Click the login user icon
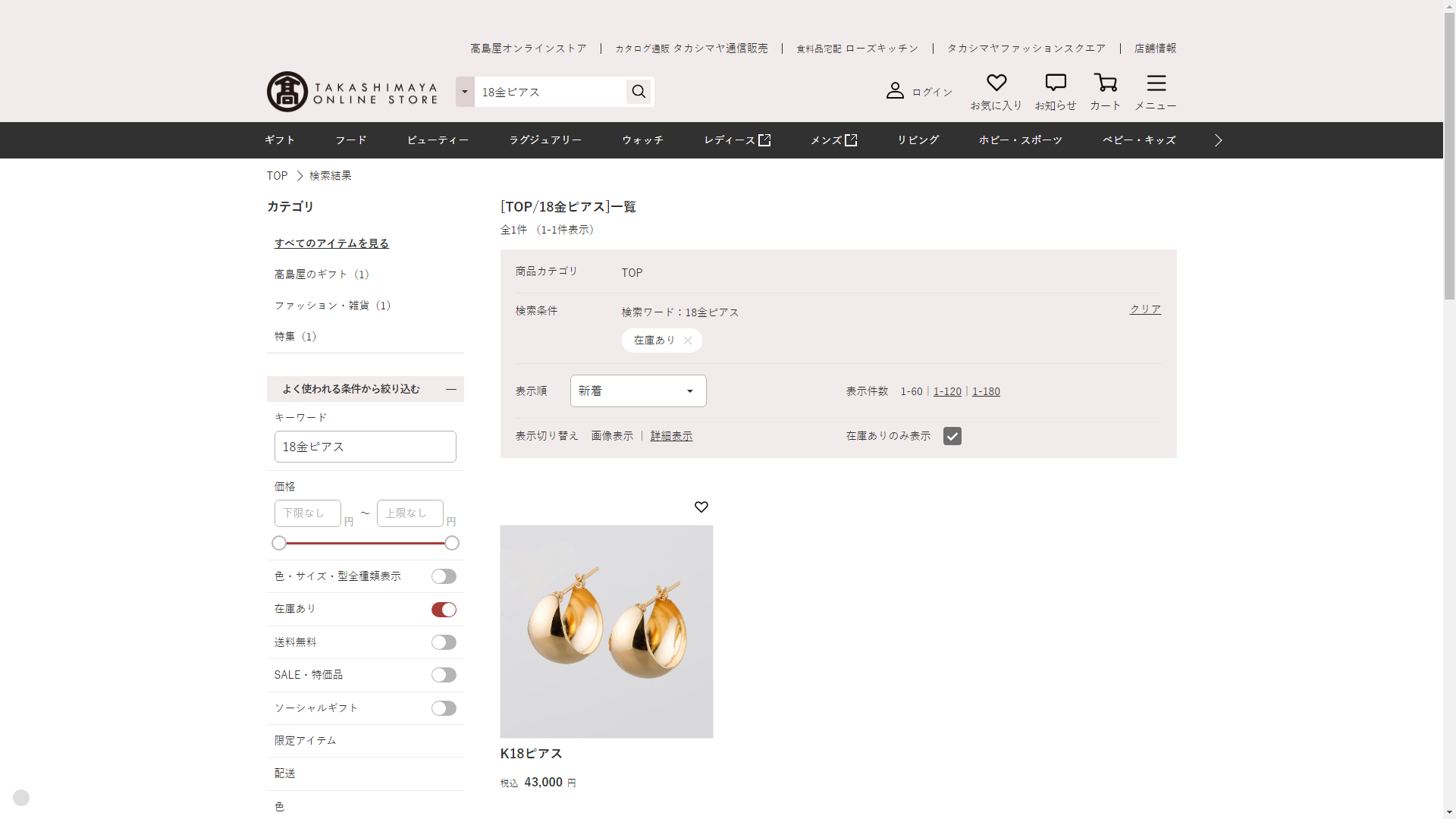1456x819 pixels. (x=895, y=91)
